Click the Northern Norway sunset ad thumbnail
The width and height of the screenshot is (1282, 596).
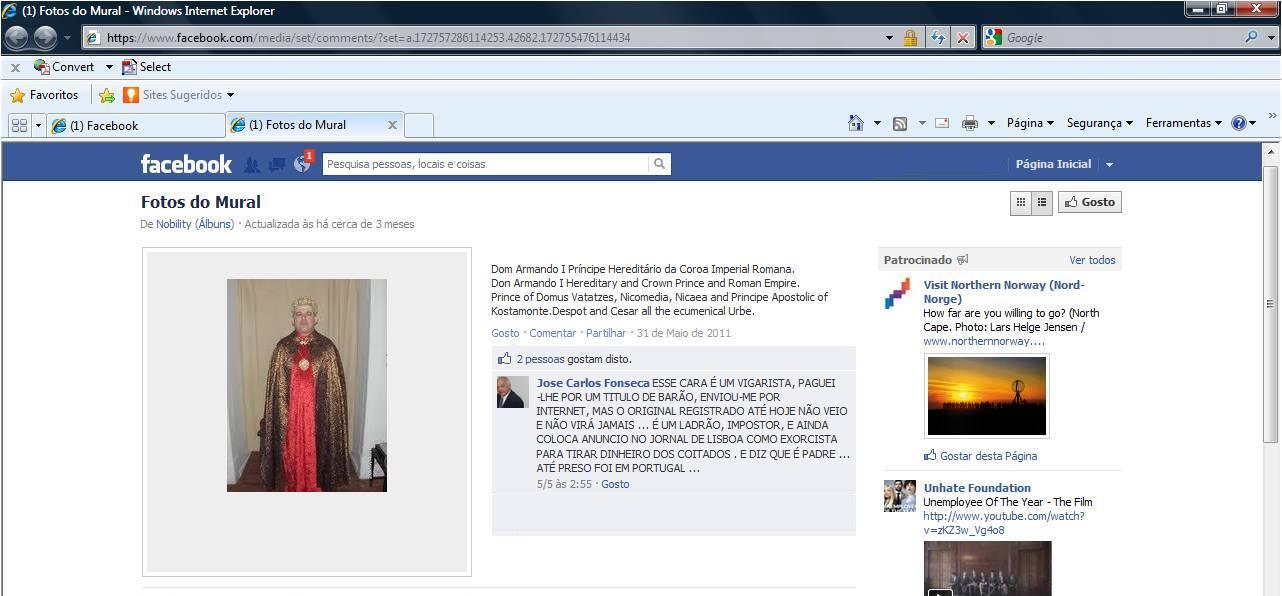[x=986, y=396]
